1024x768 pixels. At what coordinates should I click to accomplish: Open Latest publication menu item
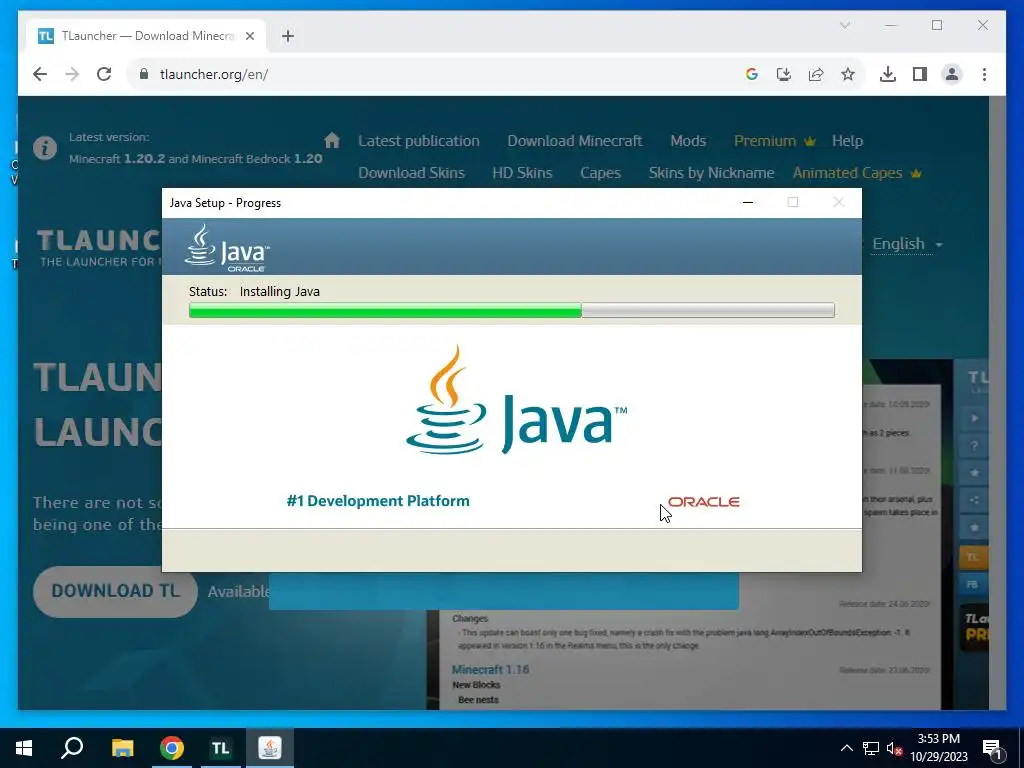pyautogui.click(x=419, y=141)
